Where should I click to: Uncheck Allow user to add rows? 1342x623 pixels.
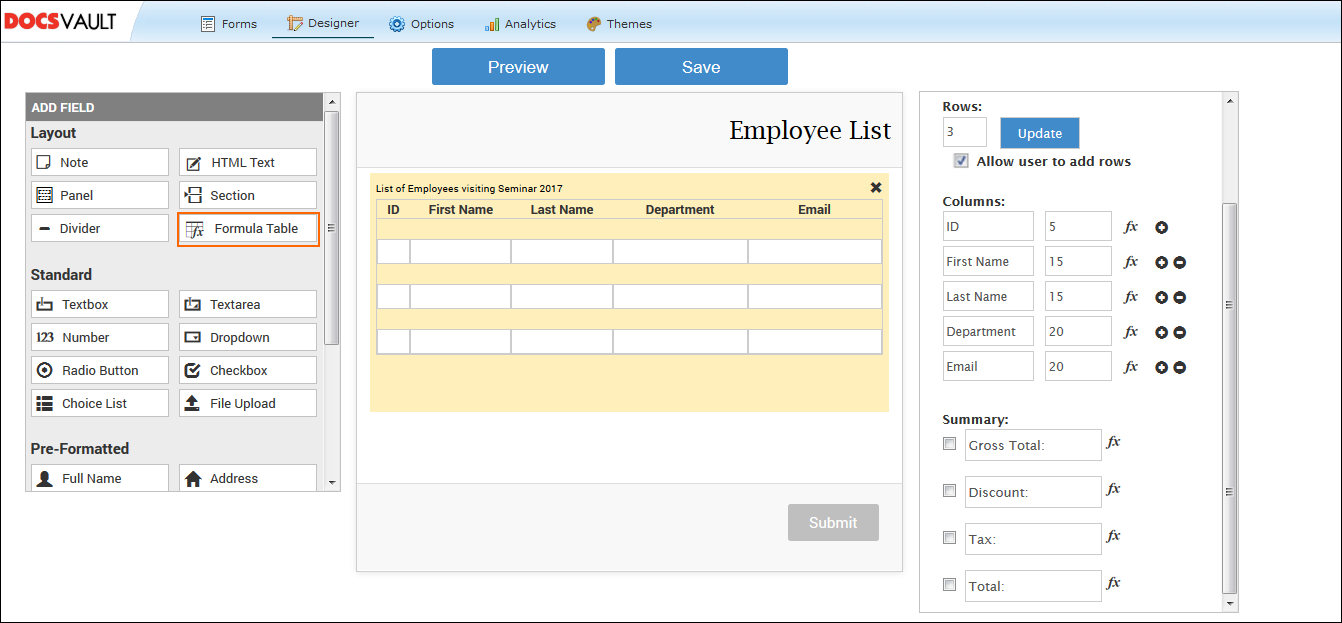coord(961,160)
